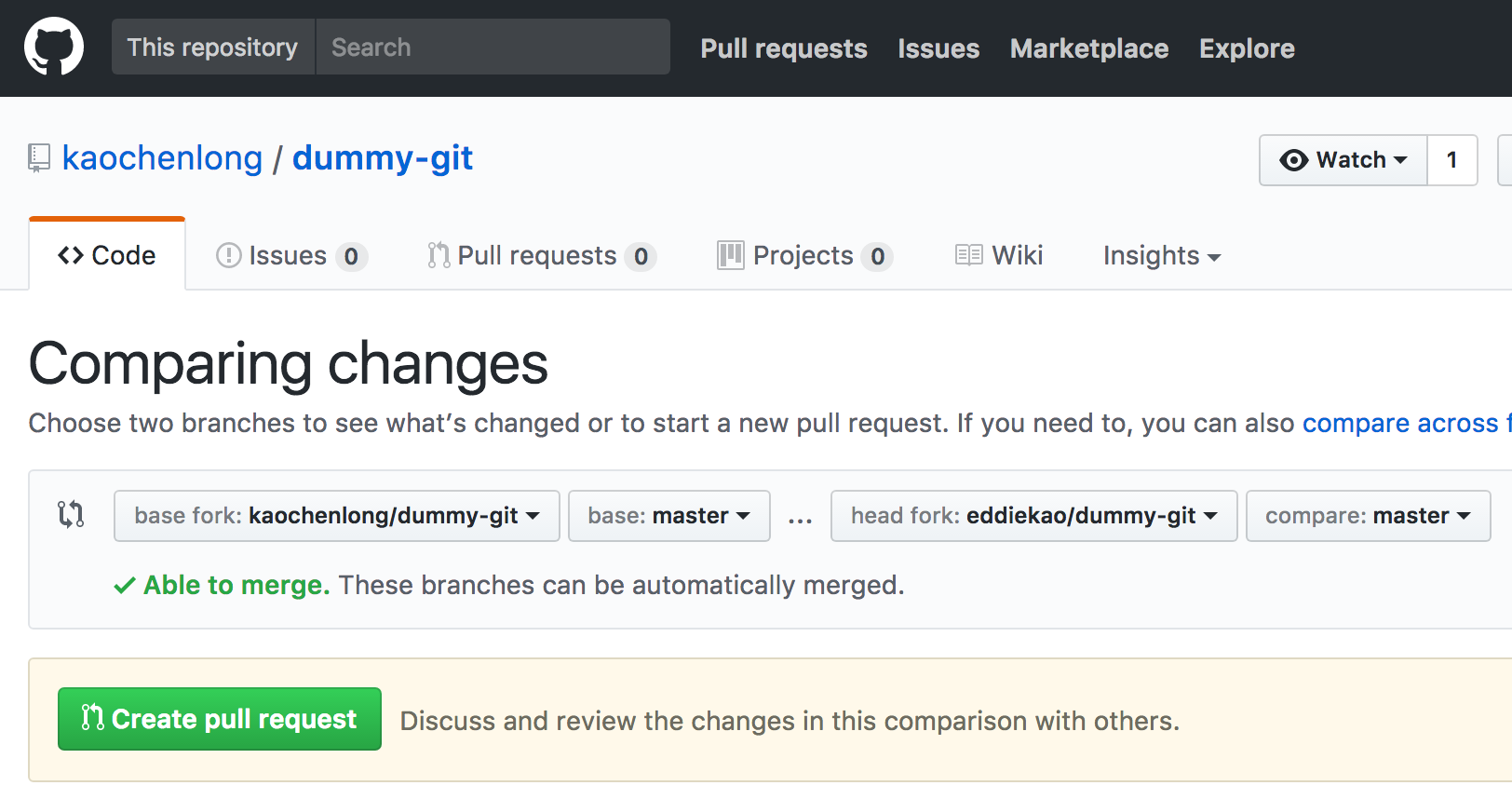This screenshot has width=1512, height=799.
Task: Open the Watch dropdown menu
Action: 1343,160
